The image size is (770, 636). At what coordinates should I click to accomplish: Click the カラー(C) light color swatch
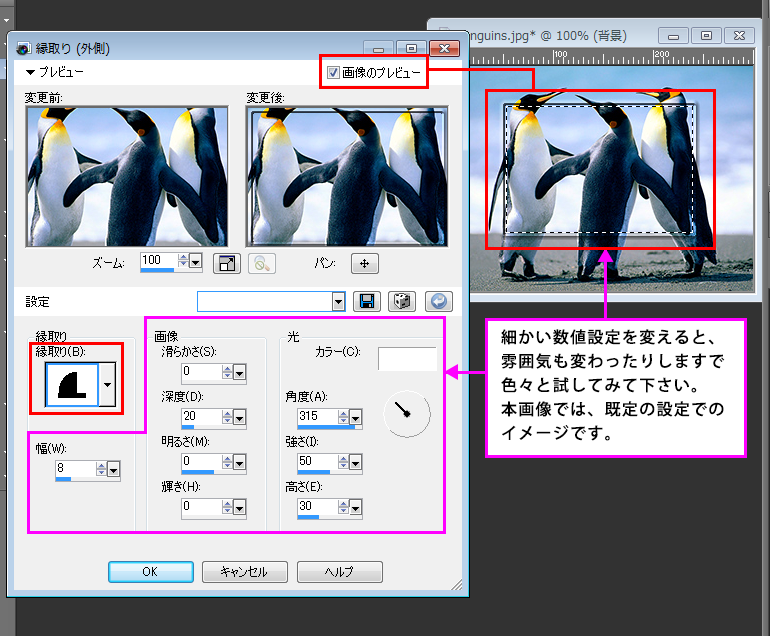407,358
